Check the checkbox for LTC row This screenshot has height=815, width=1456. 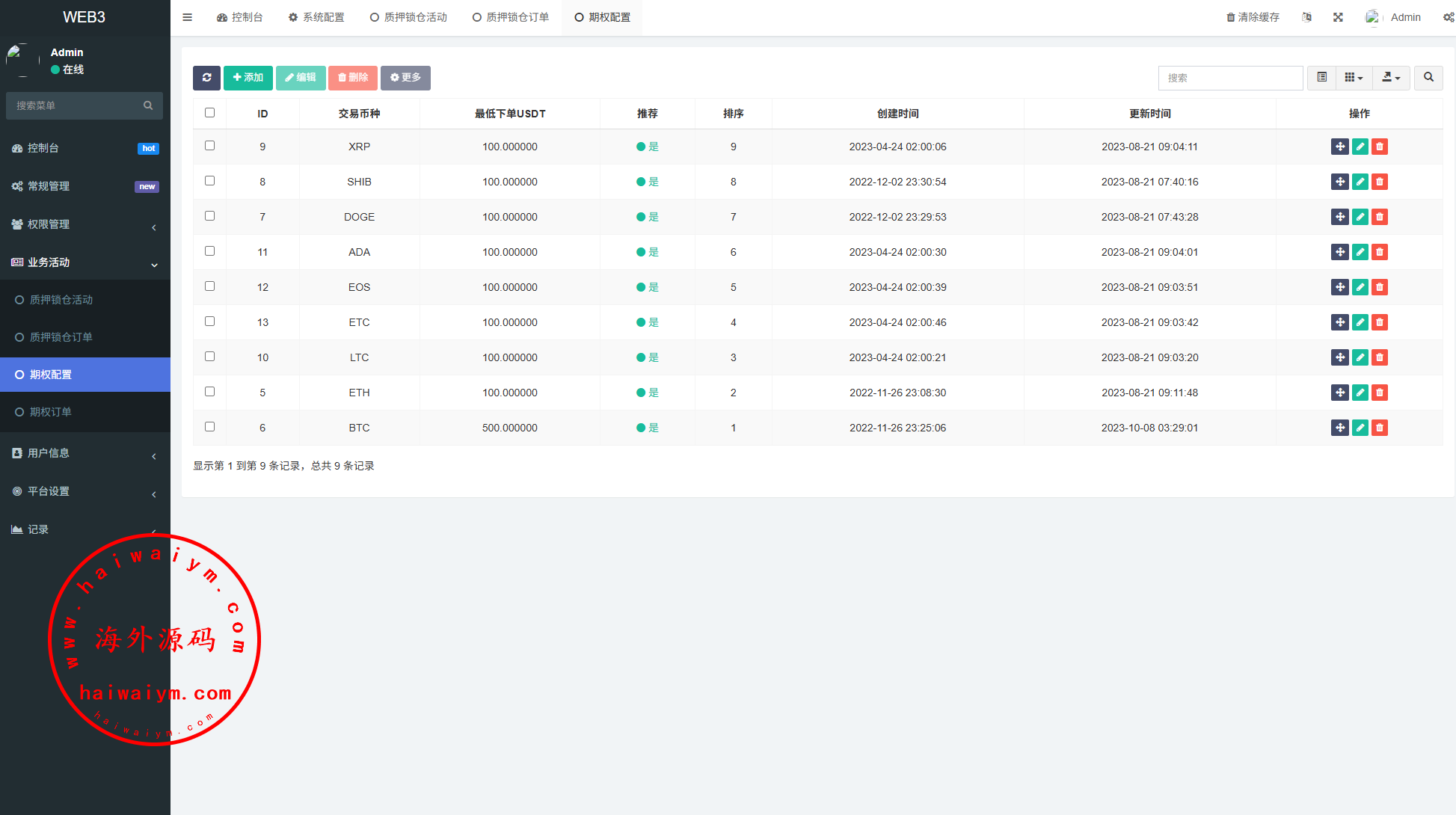coord(209,357)
